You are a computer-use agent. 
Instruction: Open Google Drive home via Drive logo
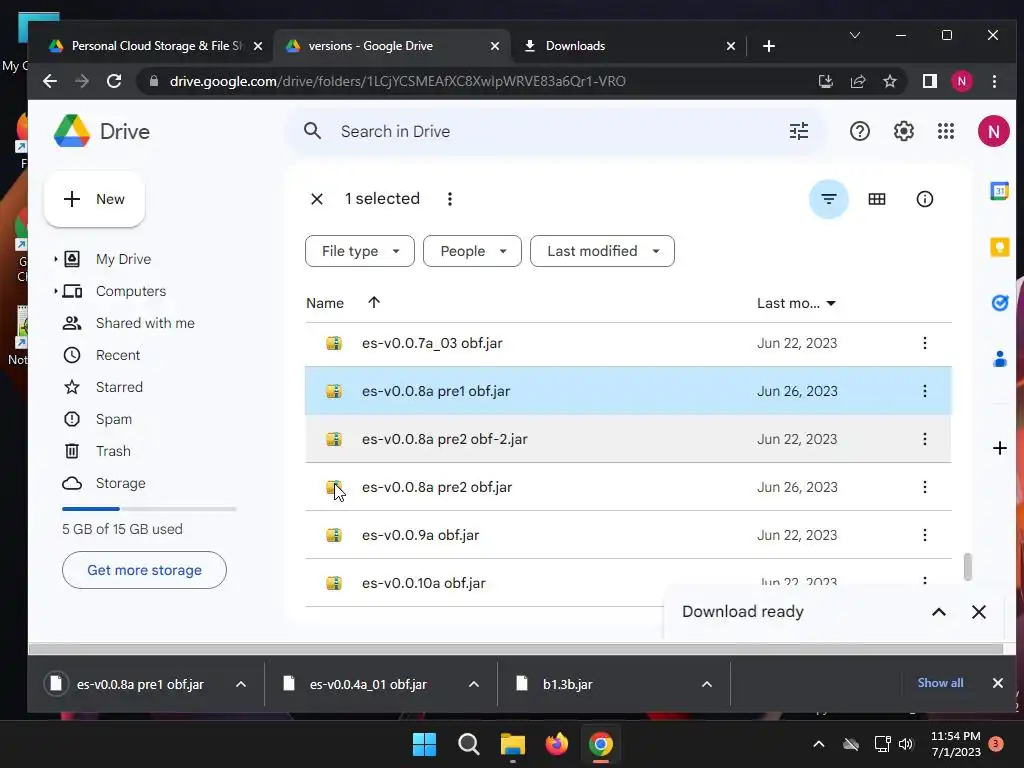102,131
